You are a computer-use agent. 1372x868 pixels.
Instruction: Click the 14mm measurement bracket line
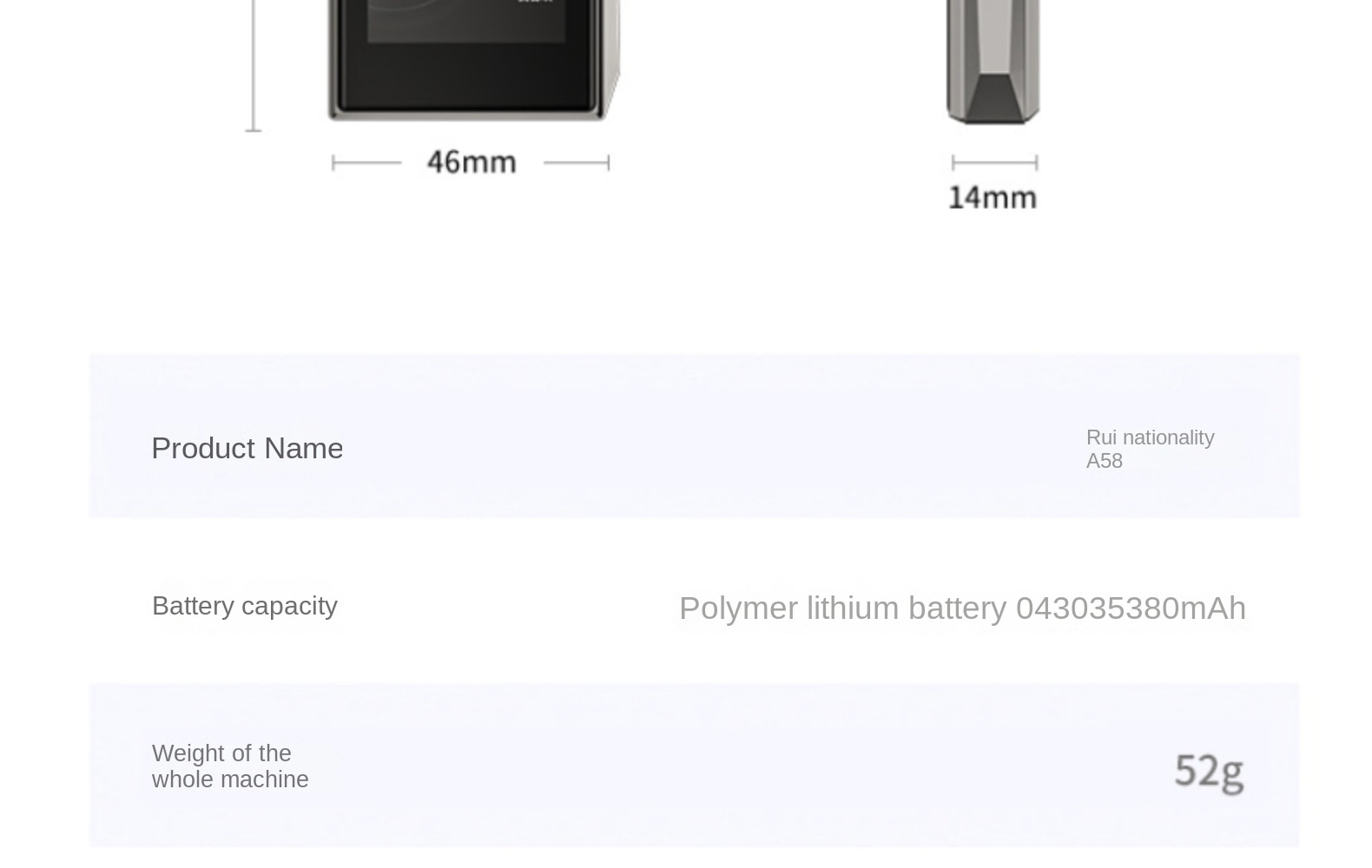[994, 162]
